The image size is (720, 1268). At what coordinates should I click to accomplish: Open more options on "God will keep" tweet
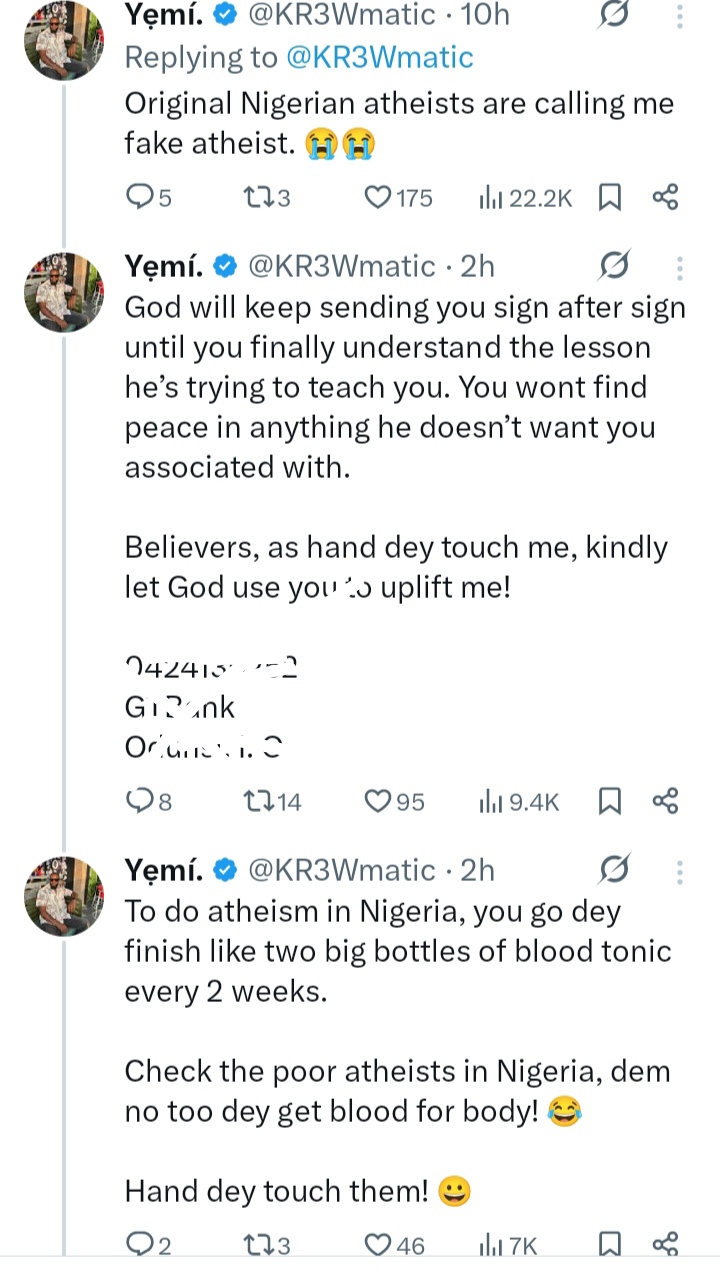[x=680, y=267]
